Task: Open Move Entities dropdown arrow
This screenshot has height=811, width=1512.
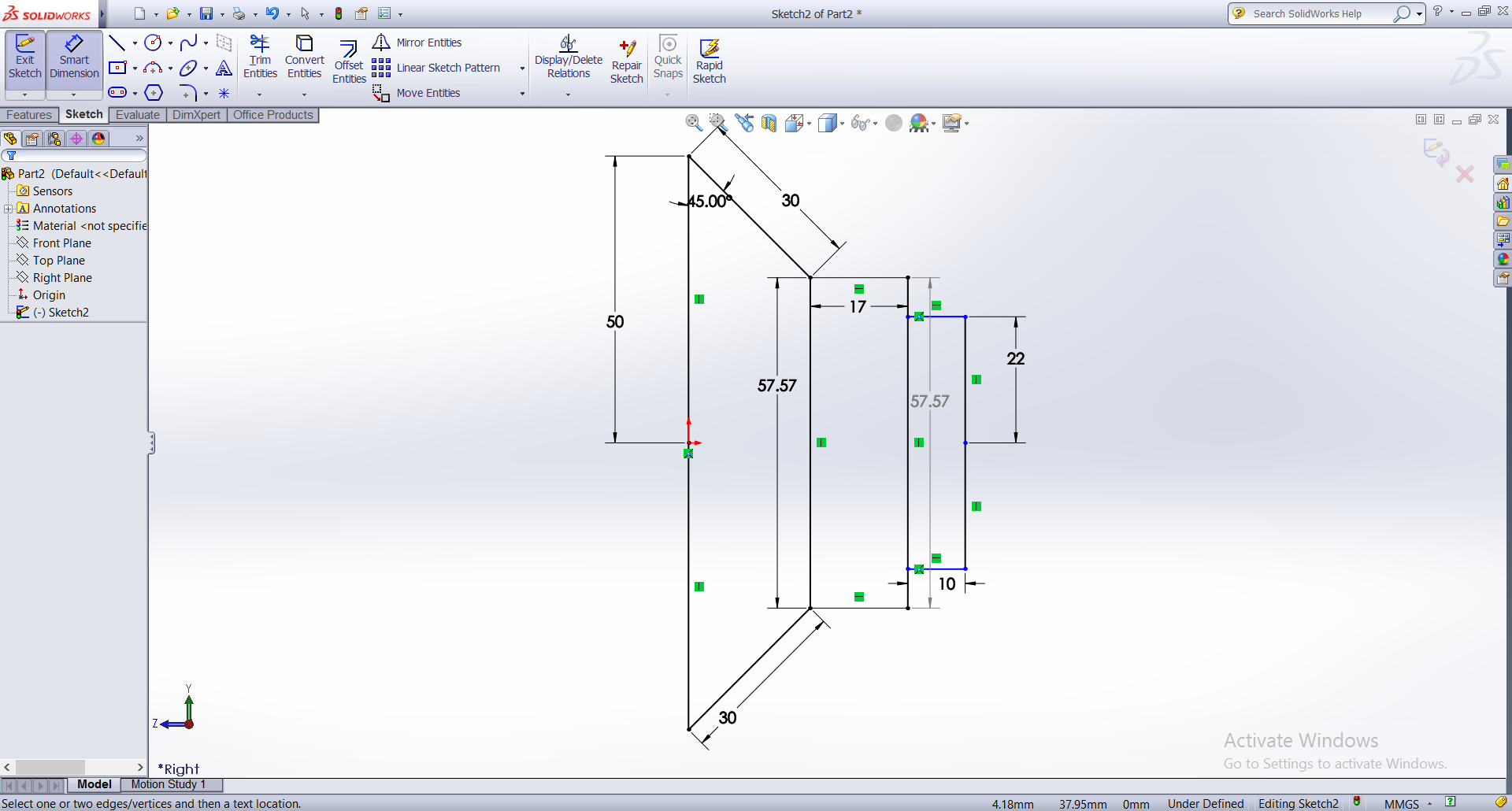Action: tap(522, 94)
